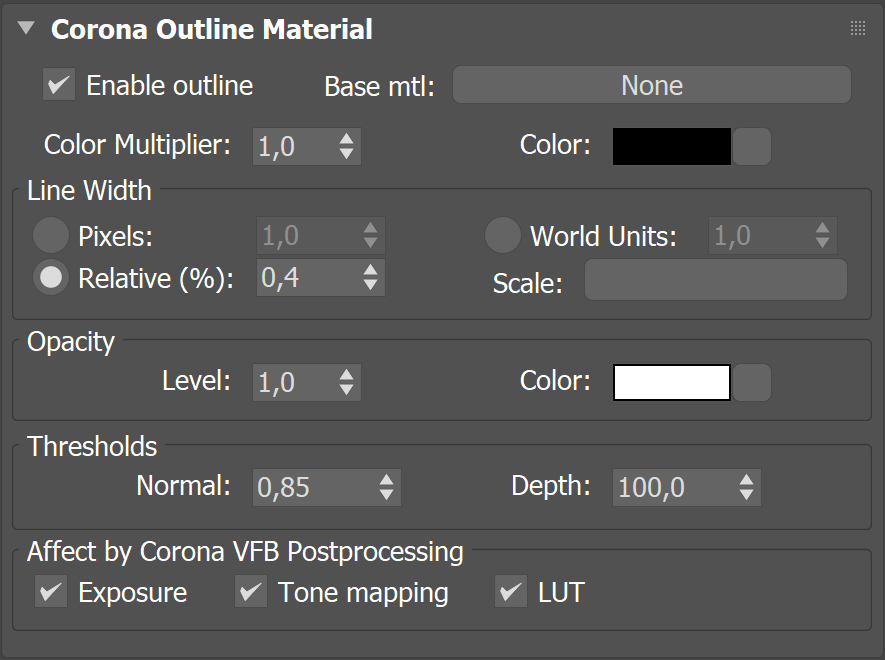The width and height of the screenshot is (885, 660).
Task: Select the World Units radio button
Action: [502, 235]
